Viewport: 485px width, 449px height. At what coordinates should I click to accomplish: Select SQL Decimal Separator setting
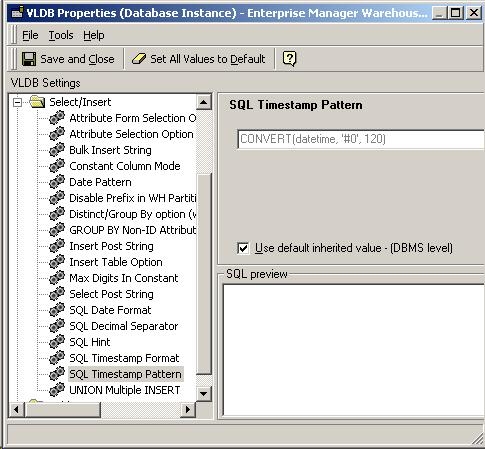coord(124,326)
